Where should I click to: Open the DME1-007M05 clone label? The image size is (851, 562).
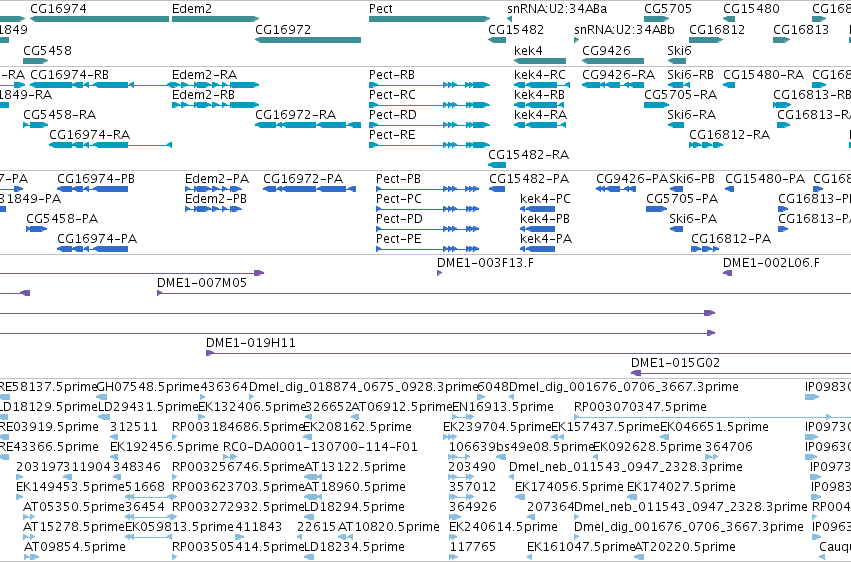201,283
